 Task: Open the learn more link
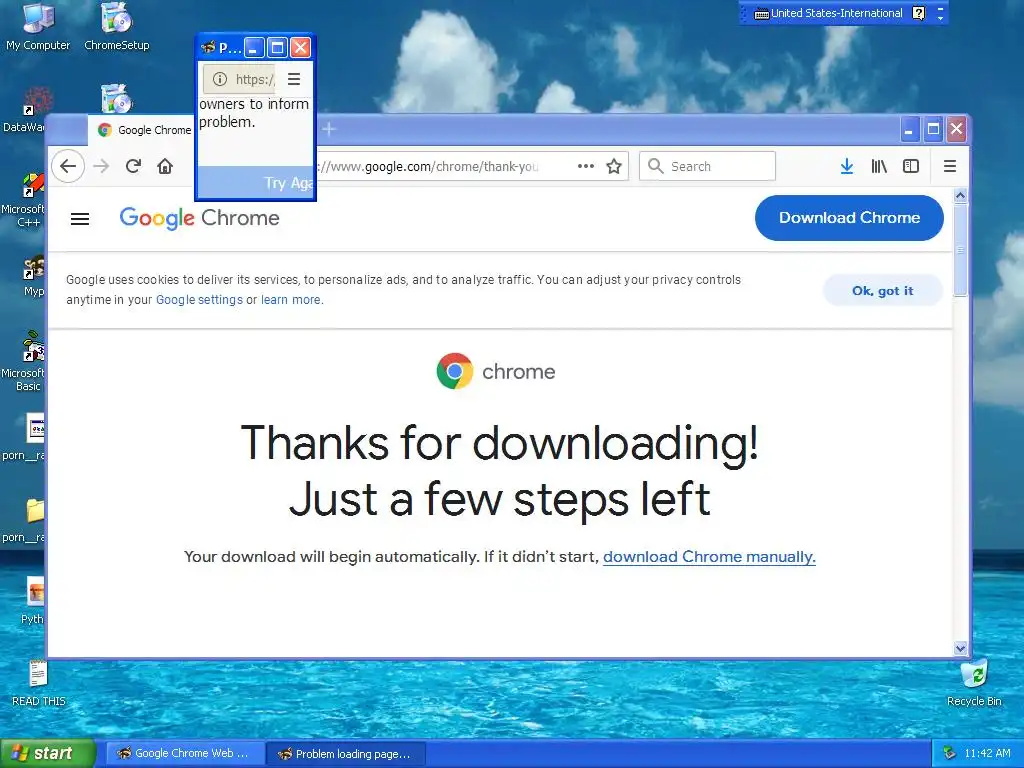(291, 300)
